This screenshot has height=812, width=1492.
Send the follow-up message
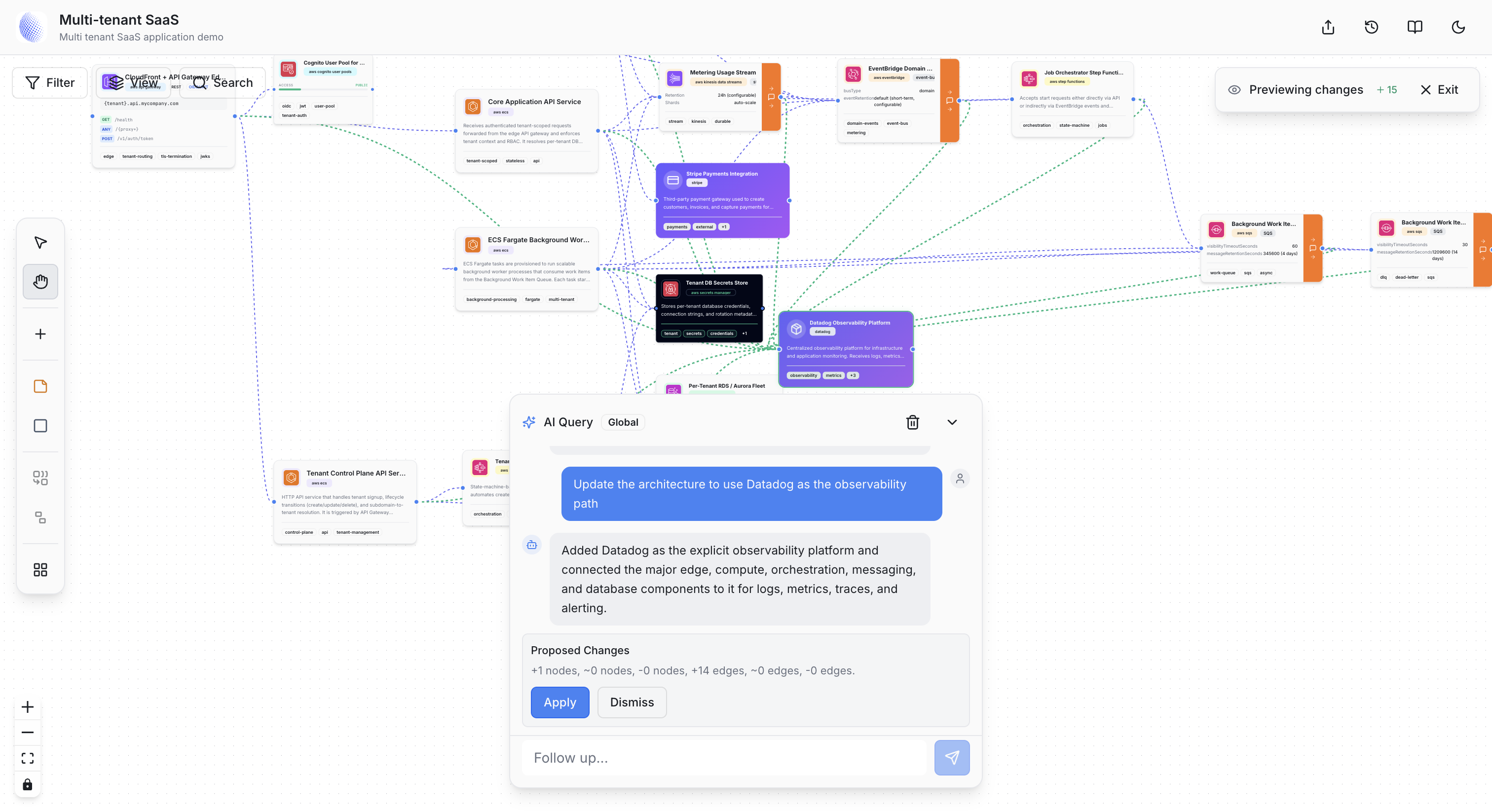(952, 758)
